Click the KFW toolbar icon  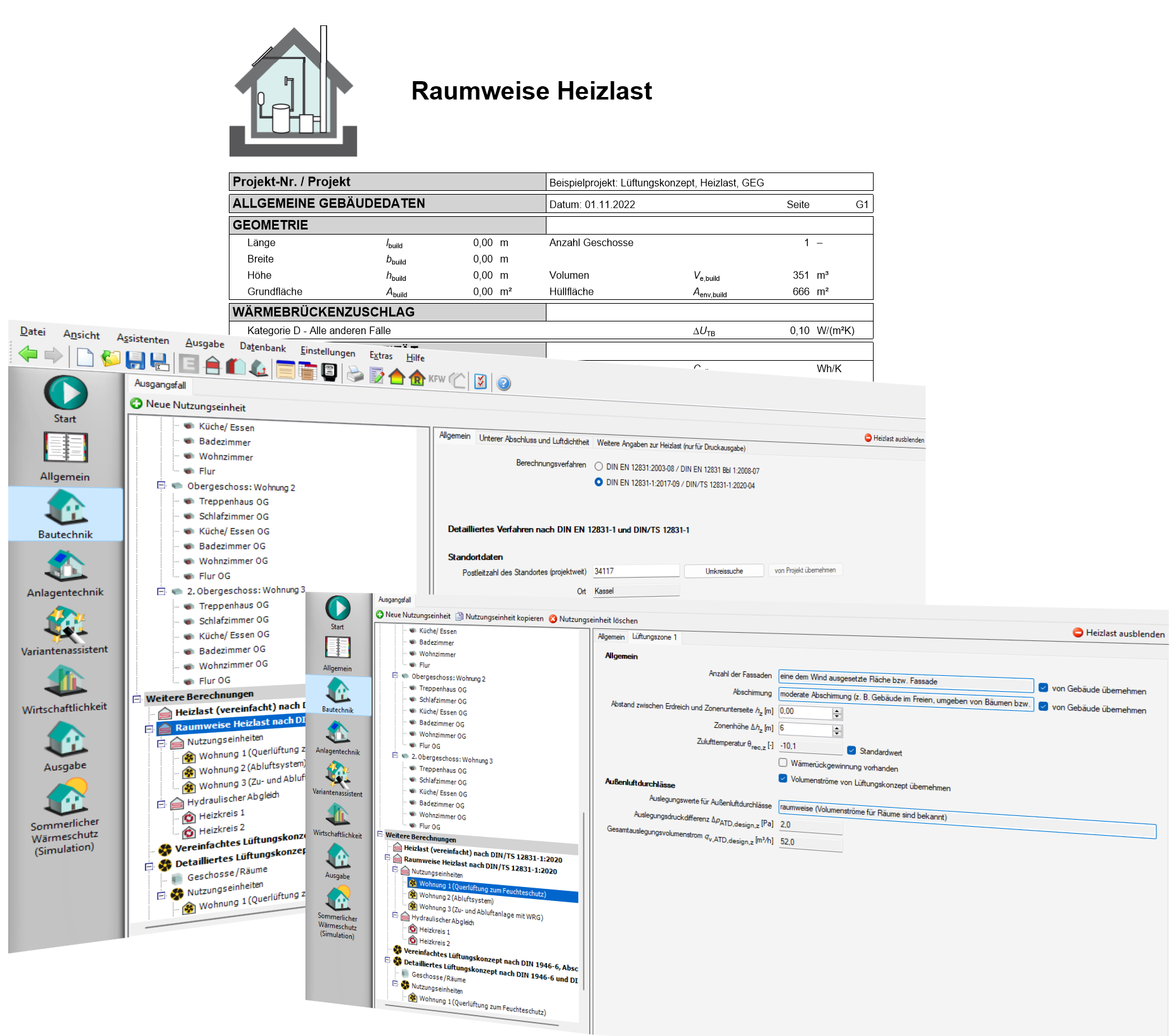click(x=437, y=379)
